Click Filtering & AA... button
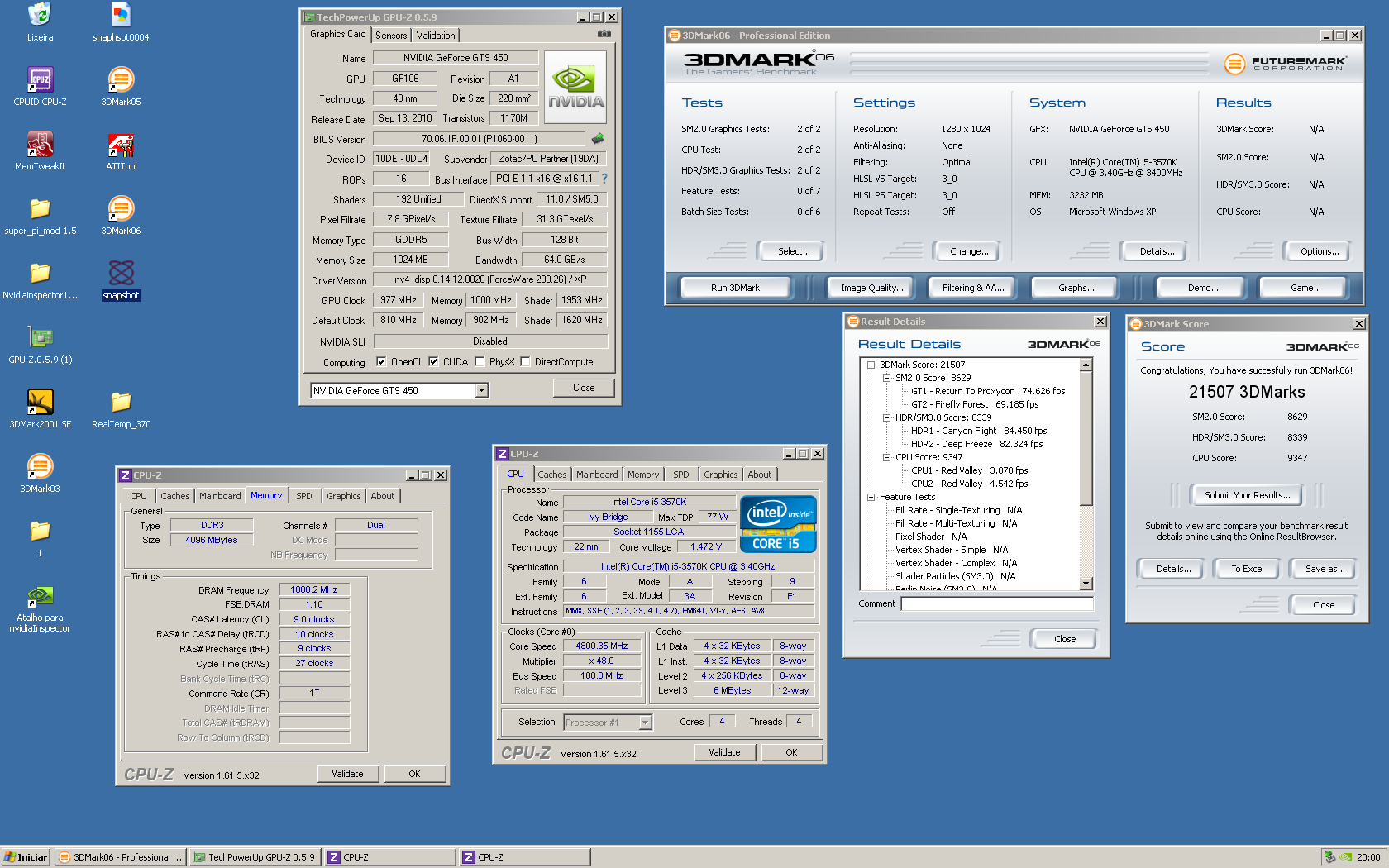The image size is (1389, 868). point(973,288)
